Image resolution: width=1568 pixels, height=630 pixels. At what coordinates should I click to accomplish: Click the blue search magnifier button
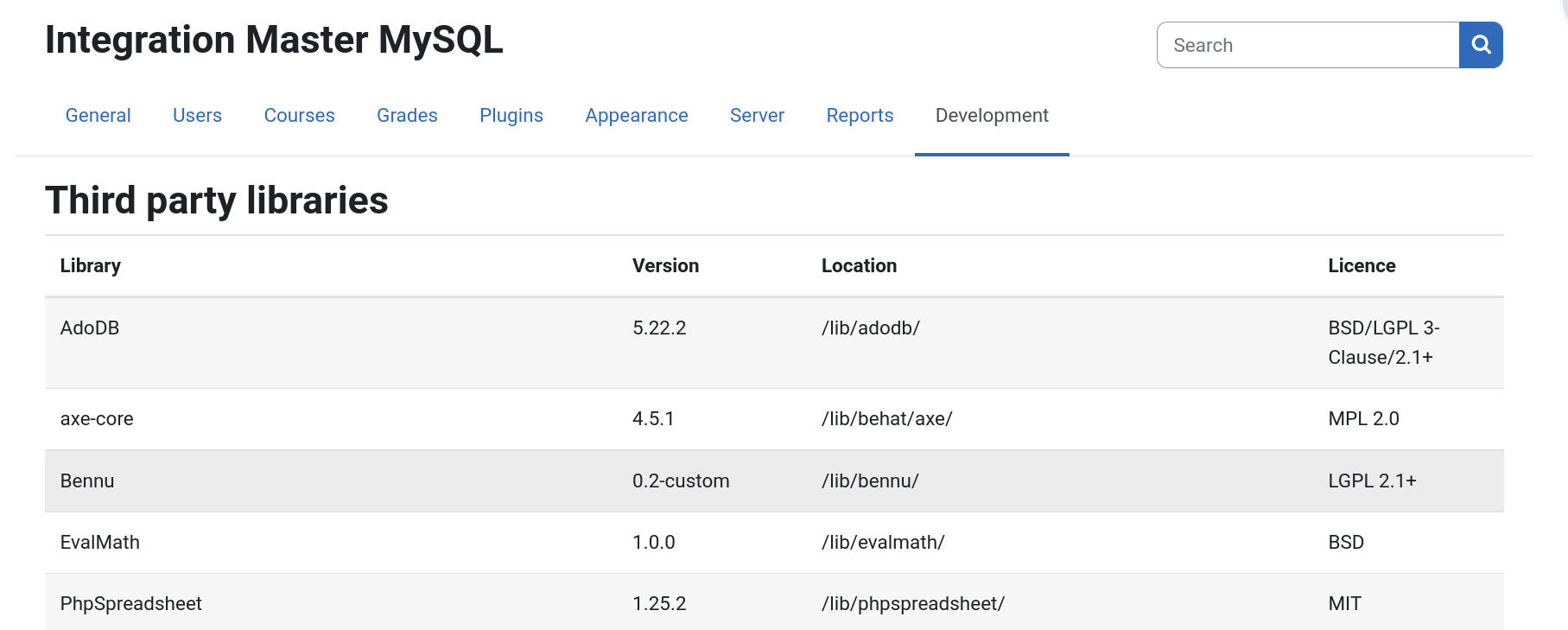tap(1481, 45)
